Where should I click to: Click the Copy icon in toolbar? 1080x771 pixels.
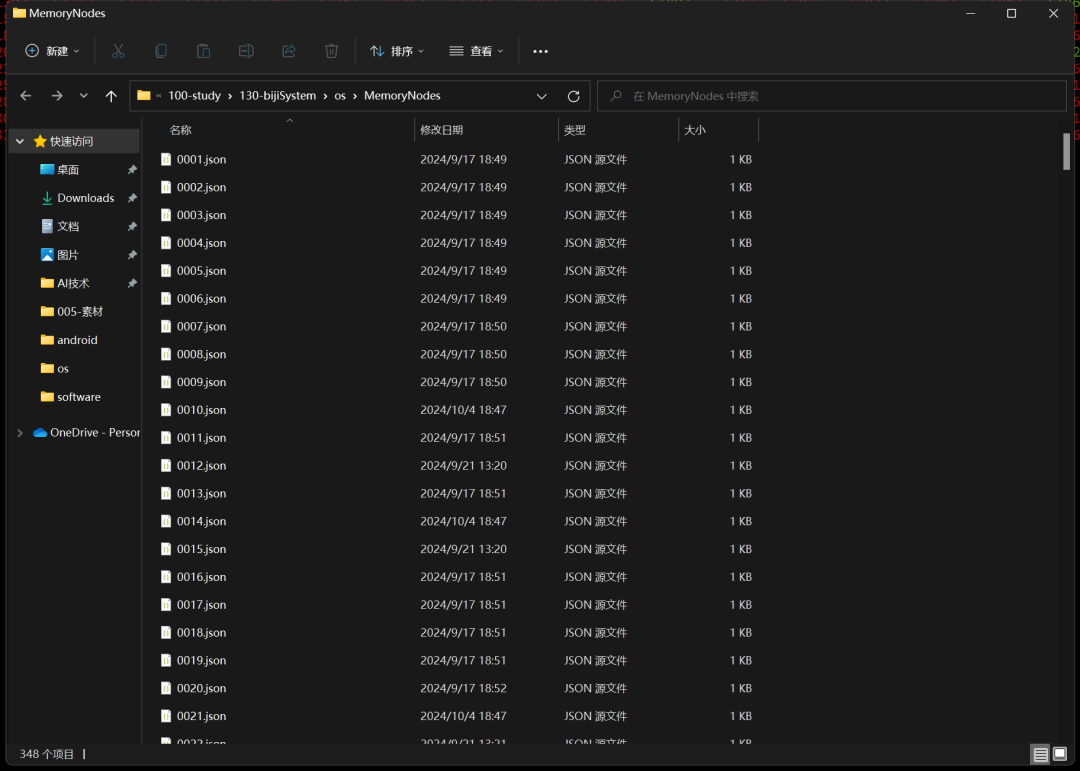coord(161,51)
